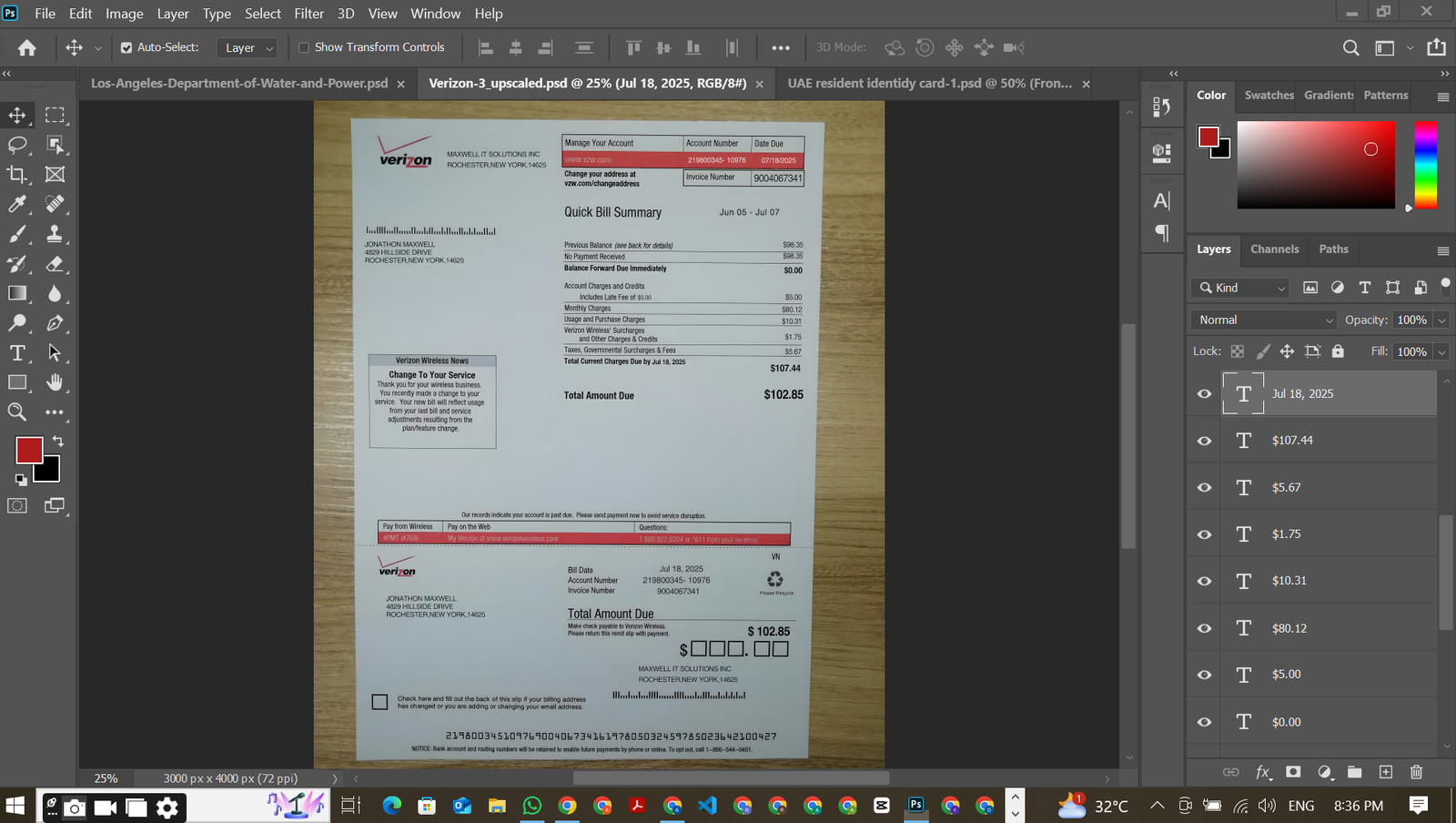Open the Layer menu

tap(173, 14)
